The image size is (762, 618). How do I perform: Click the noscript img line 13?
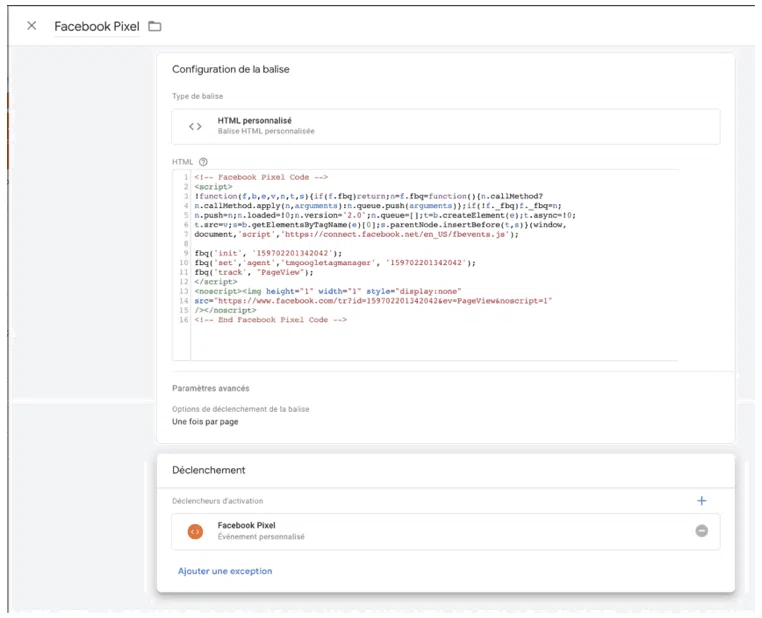[x=328, y=292]
